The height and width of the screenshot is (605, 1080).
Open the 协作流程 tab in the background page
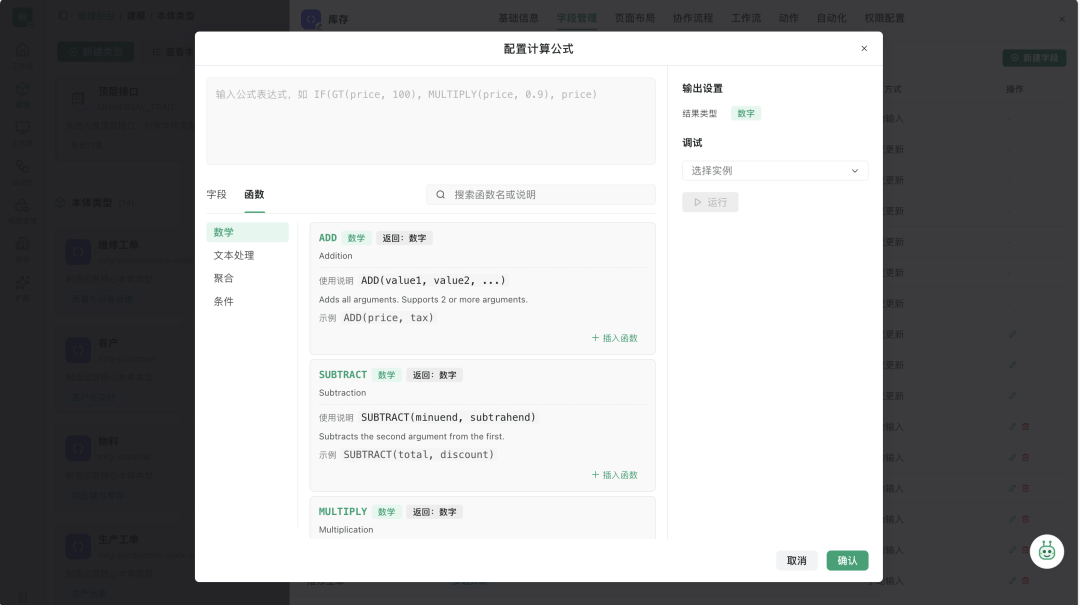pos(693,18)
